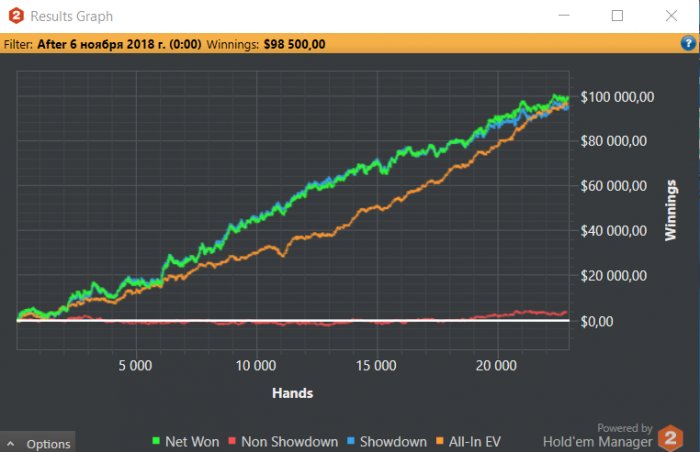Toggle the Net Won green legend swatch
This screenshot has height=452, width=700.
point(156,441)
